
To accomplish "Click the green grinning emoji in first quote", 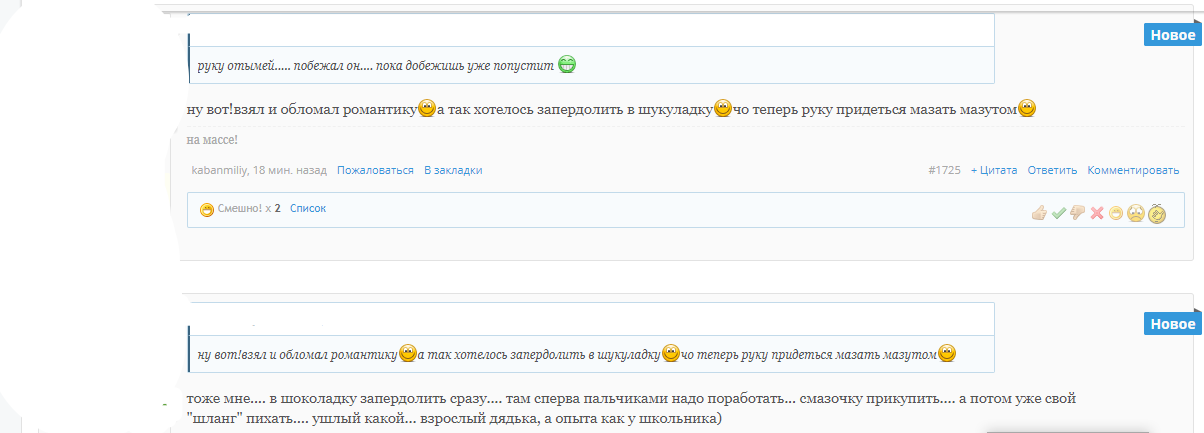I will (x=567, y=65).
